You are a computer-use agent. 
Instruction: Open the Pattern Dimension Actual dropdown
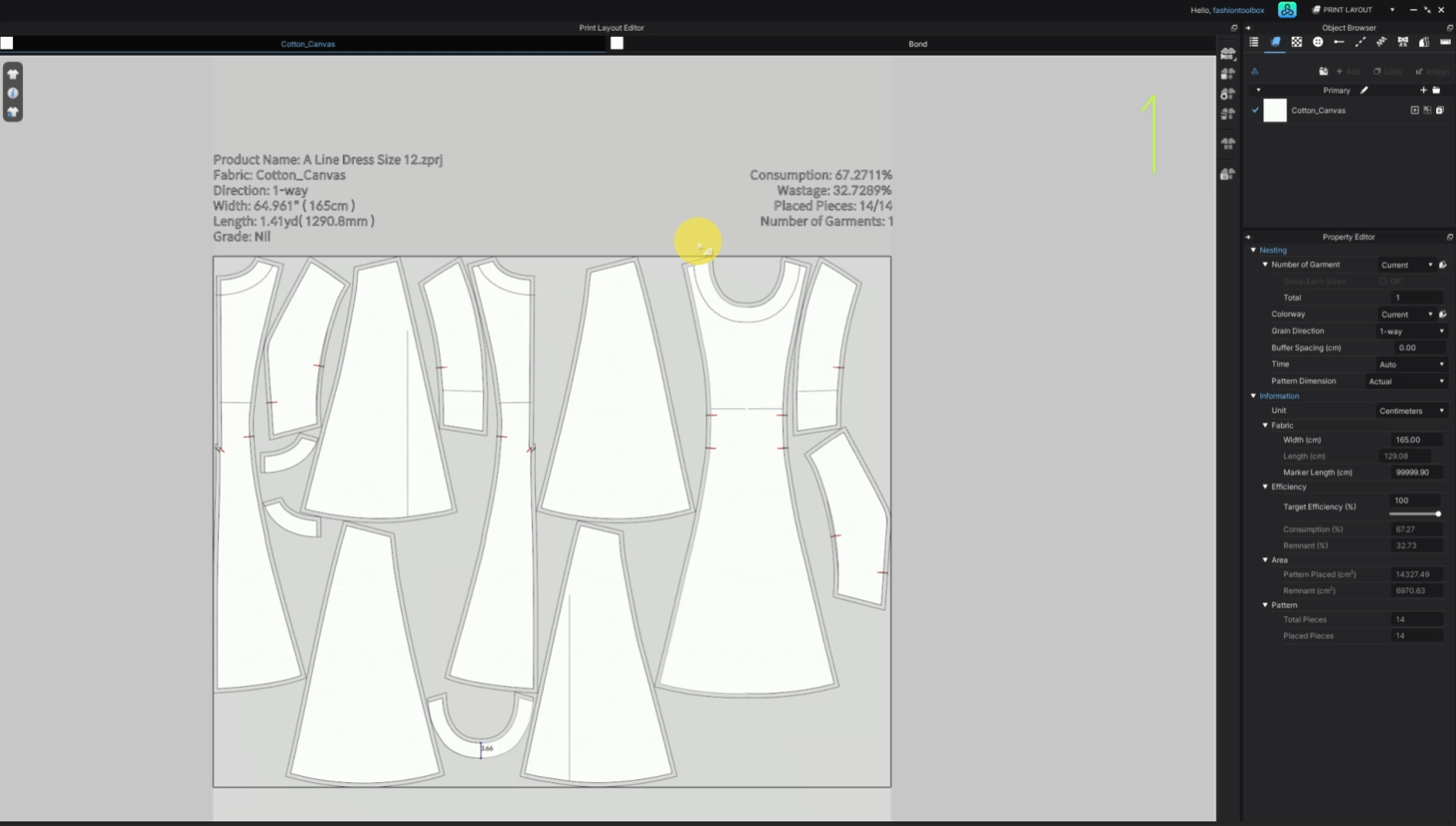pos(1406,381)
